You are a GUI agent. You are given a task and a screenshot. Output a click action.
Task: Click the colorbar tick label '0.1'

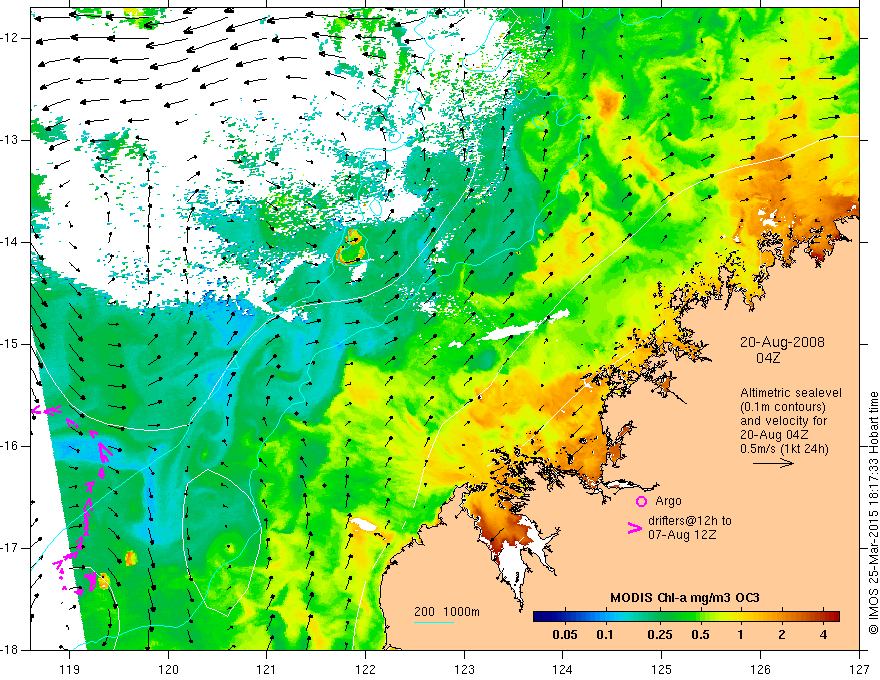tap(605, 635)
